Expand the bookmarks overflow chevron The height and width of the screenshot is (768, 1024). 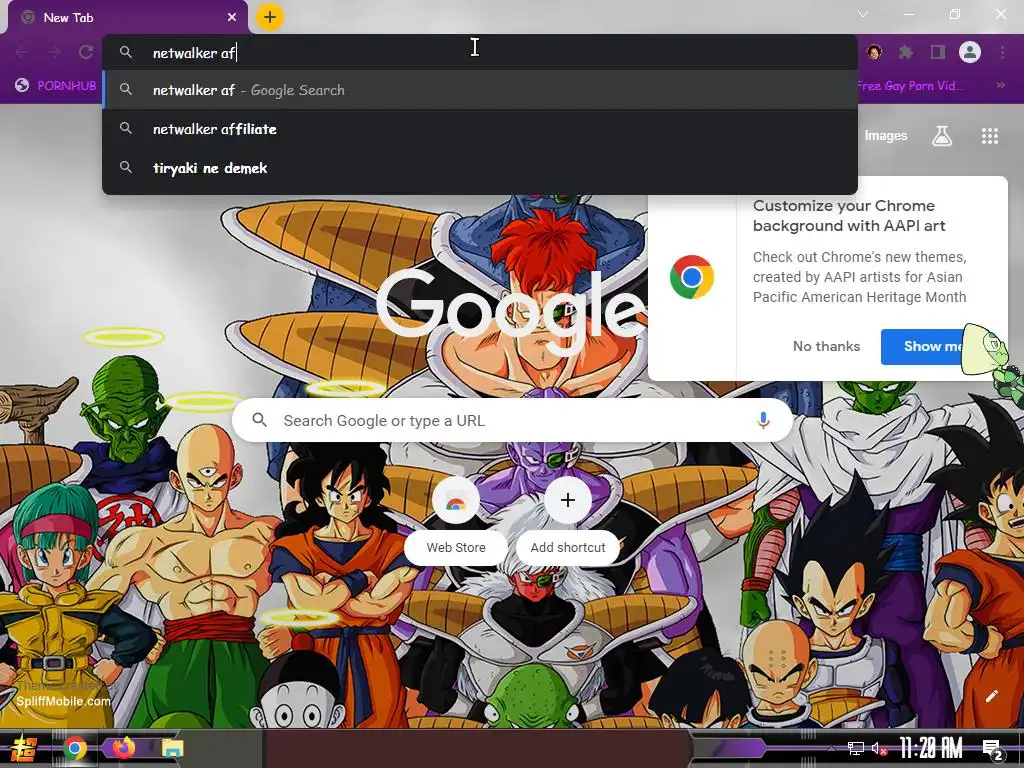point(1000,86)
